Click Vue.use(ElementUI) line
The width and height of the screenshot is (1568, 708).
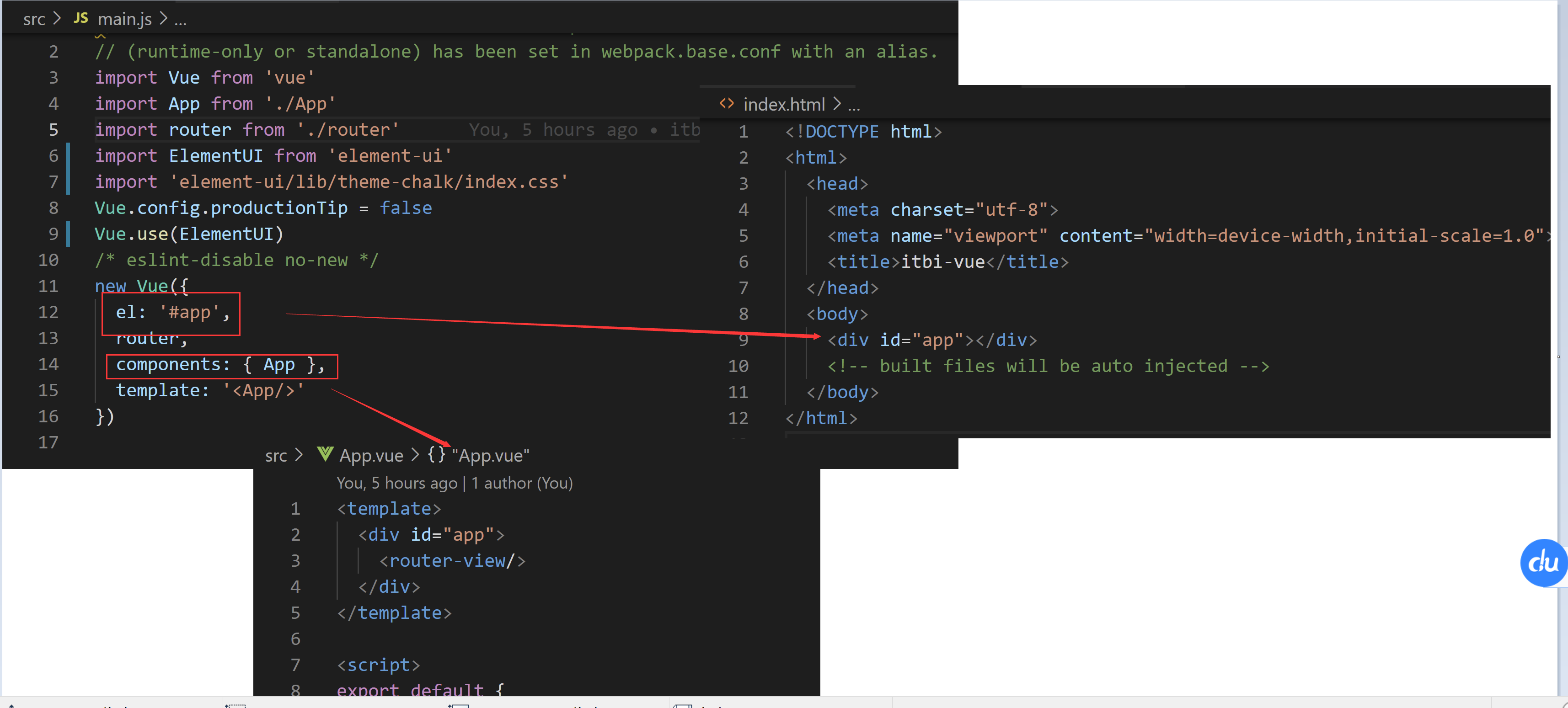189,234
